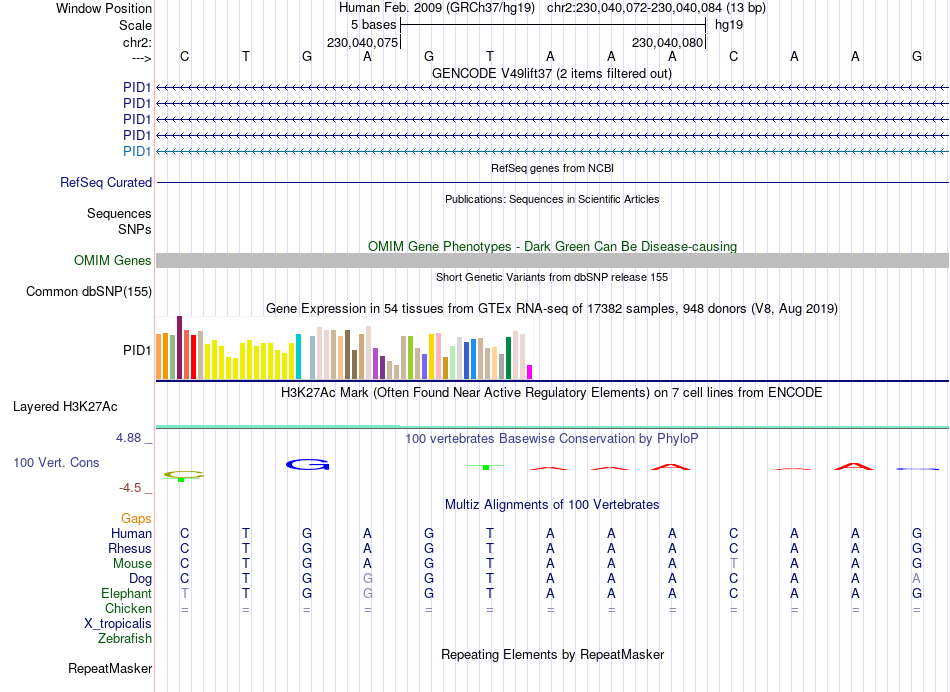Click 'Repeating Elements by RepeatMasker' title
Viewport: 950px width, 692px height.
pyautogui.click(x=552, y=654)
